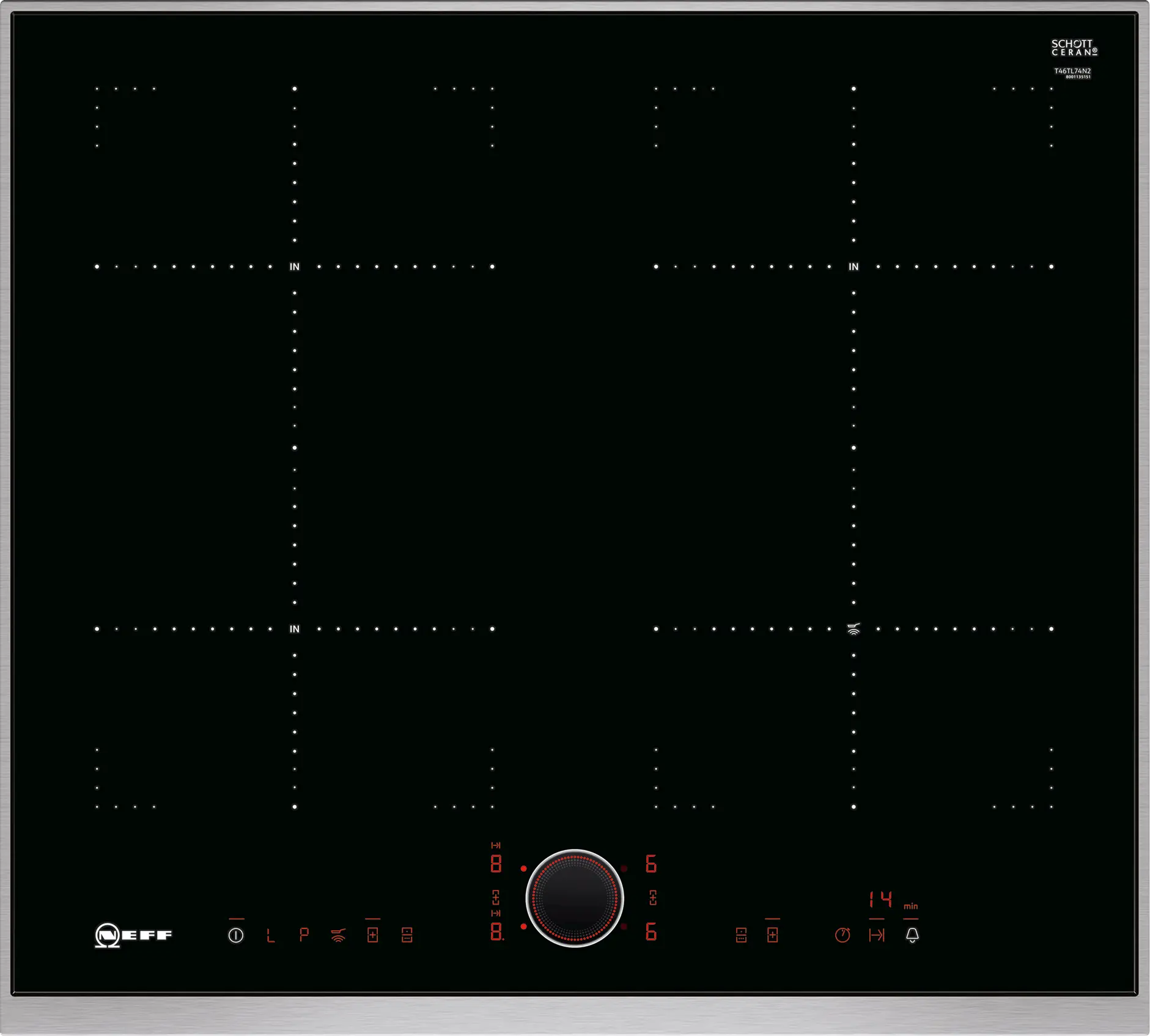
Task: Touch the central TwistPad control knob
Action: pos(575,898)
